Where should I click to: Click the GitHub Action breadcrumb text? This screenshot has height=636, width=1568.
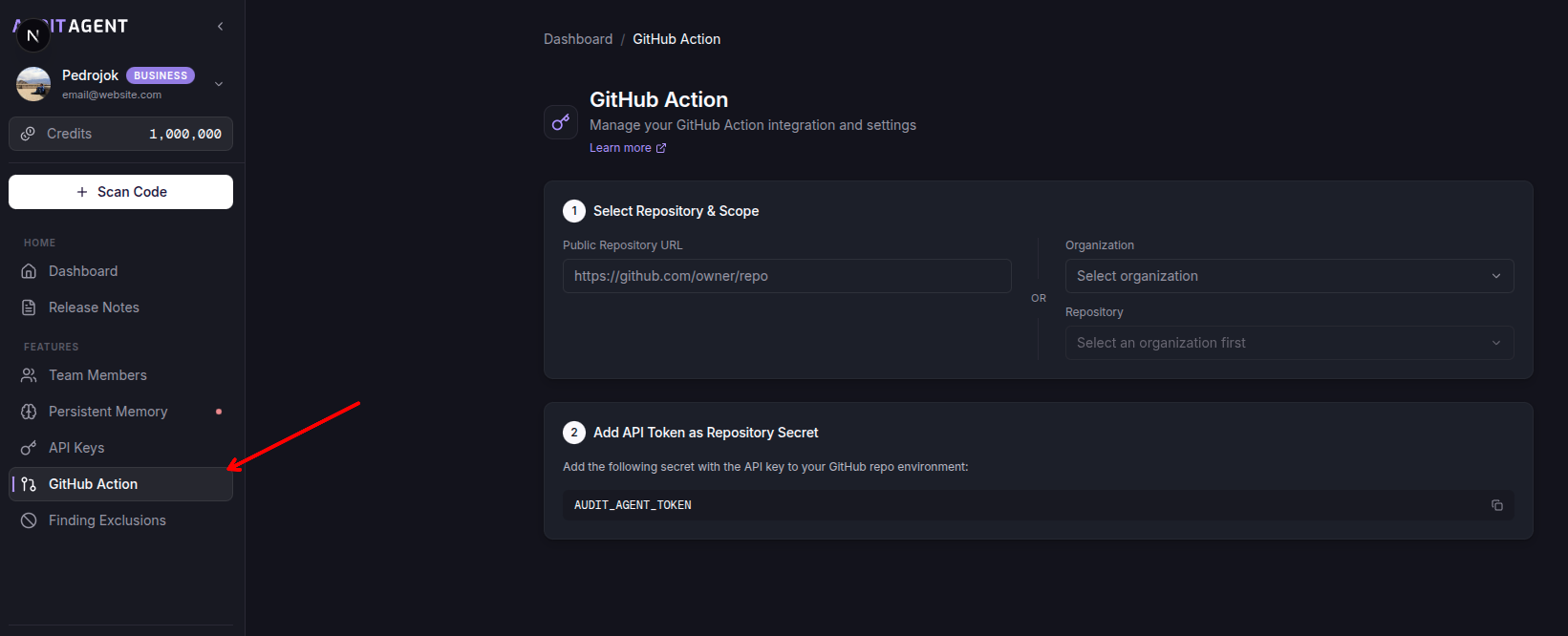tap(677, 39)
